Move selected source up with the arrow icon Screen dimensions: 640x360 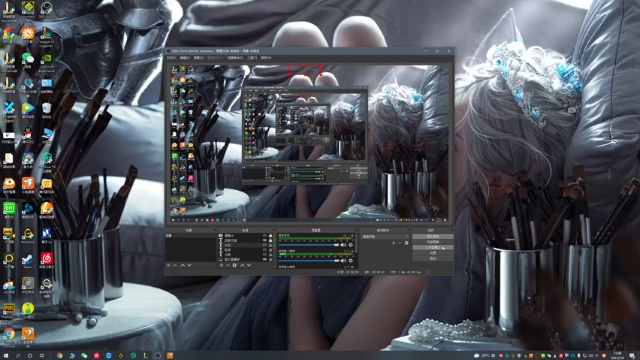(242, 265)
